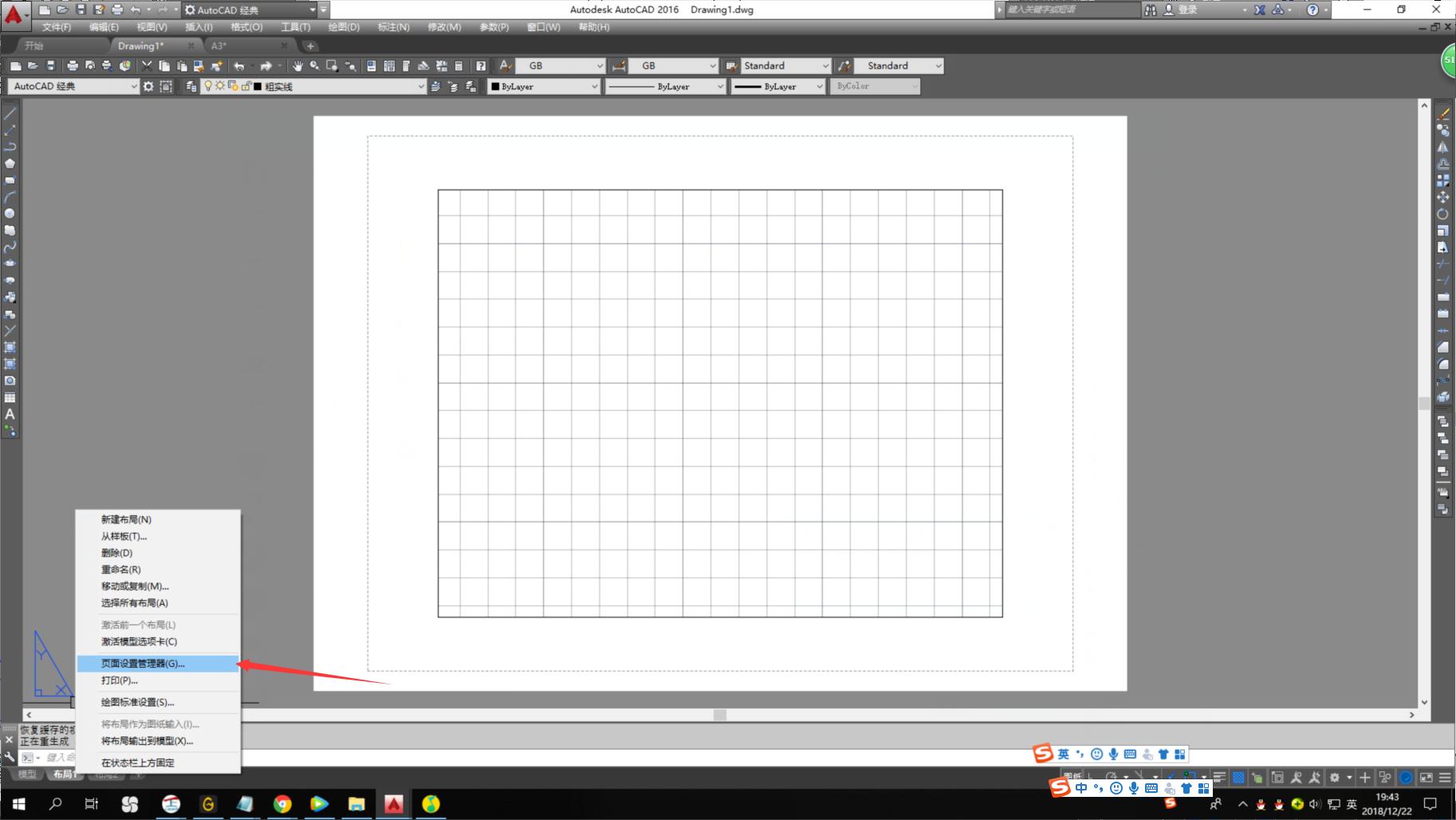Open the Table tool

10,397
